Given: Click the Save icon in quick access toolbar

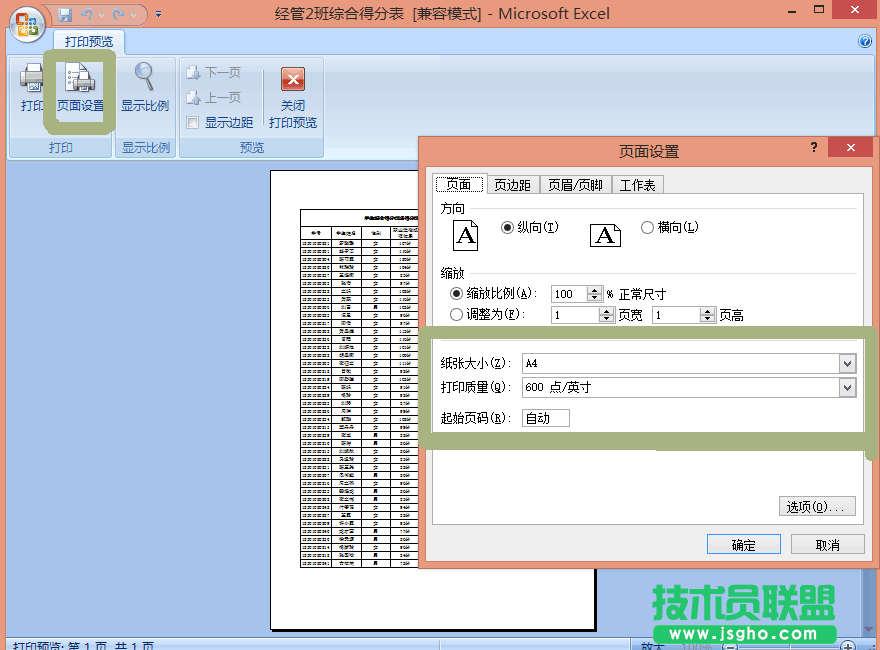Looking at the screenshot, I should coord(65,15).
